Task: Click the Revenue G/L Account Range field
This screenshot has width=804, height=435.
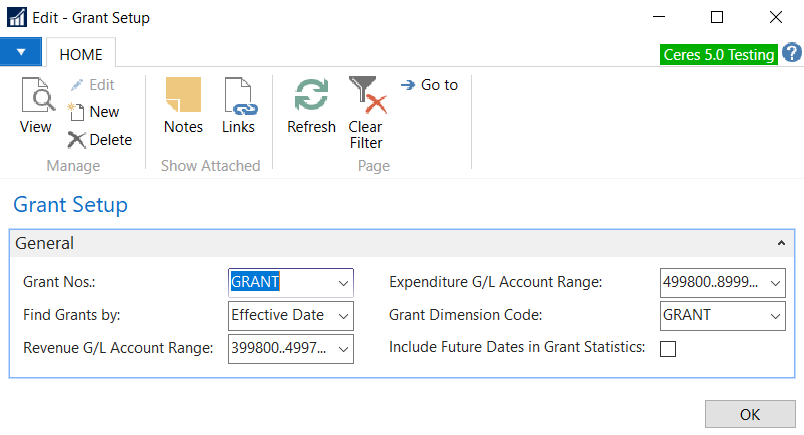Action: (282, 348)
